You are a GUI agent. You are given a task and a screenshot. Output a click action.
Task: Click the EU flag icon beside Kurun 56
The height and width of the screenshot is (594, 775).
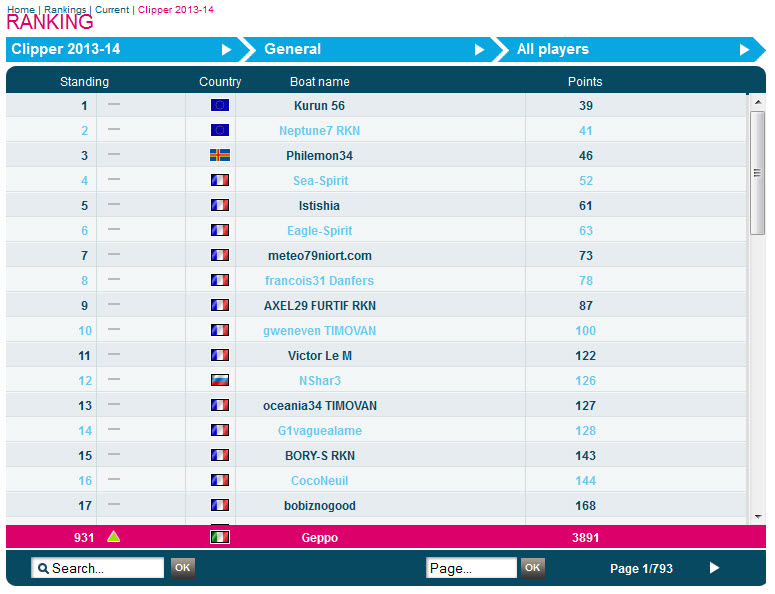click(x=220, y=105)
